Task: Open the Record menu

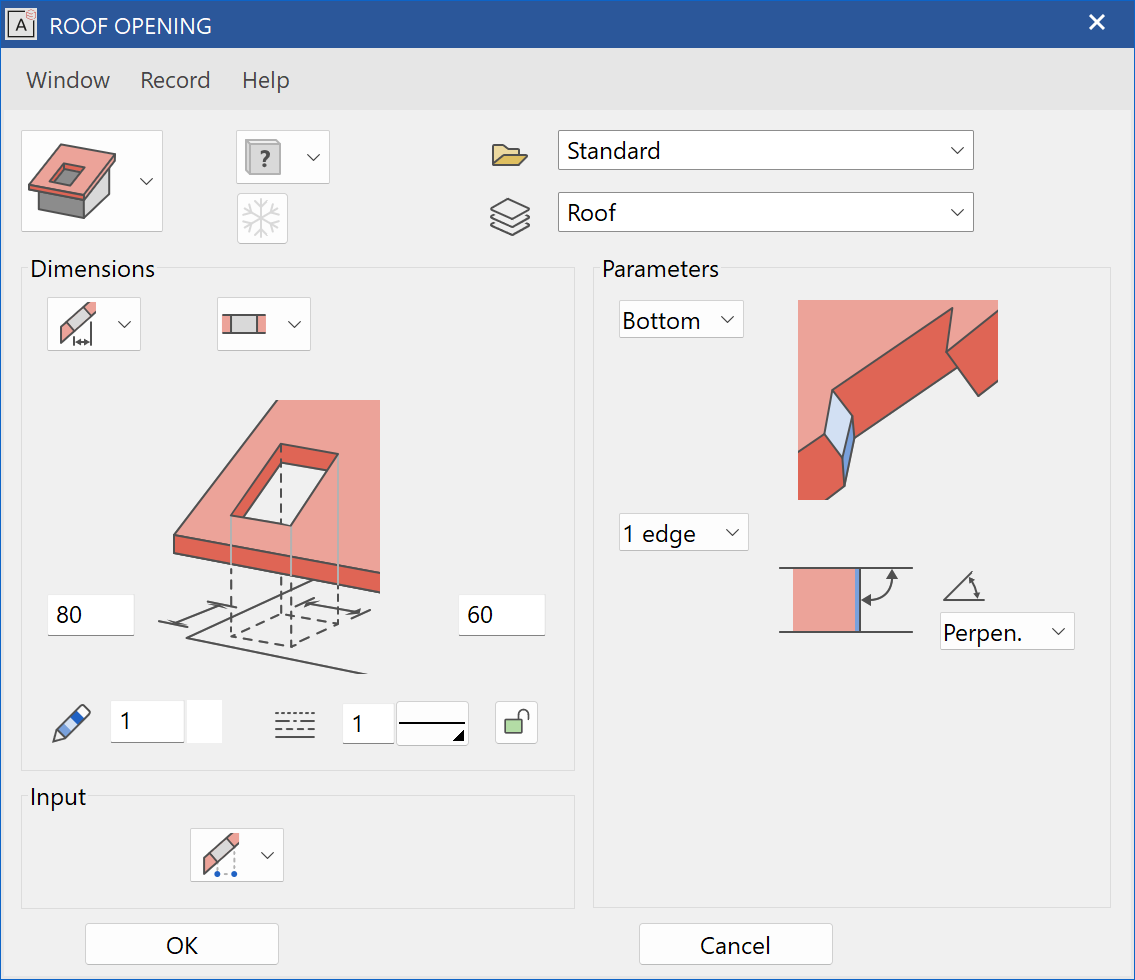Action: click(x=175, y=80)
